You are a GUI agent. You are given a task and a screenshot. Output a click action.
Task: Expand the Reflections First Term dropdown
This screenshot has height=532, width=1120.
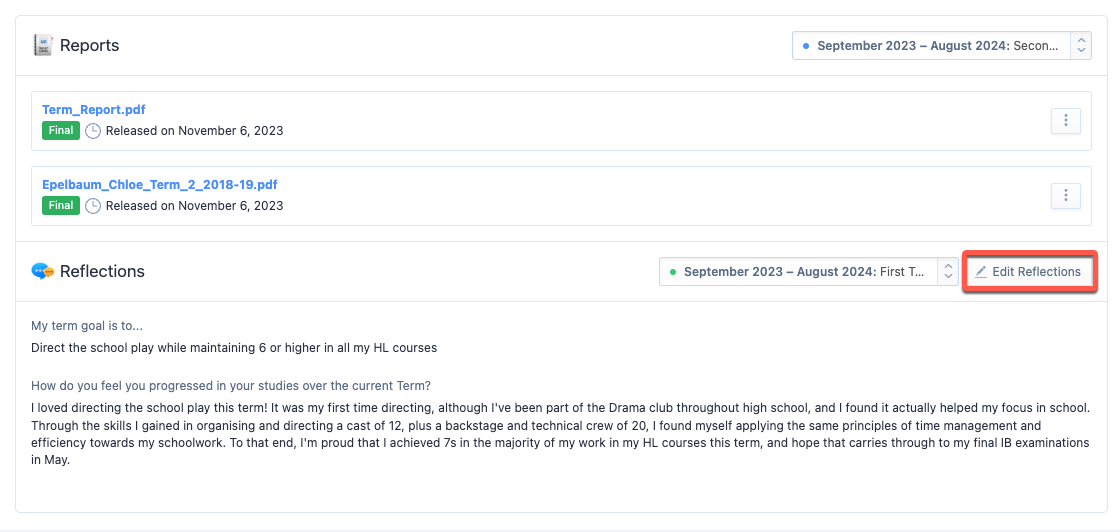point(809,271)
